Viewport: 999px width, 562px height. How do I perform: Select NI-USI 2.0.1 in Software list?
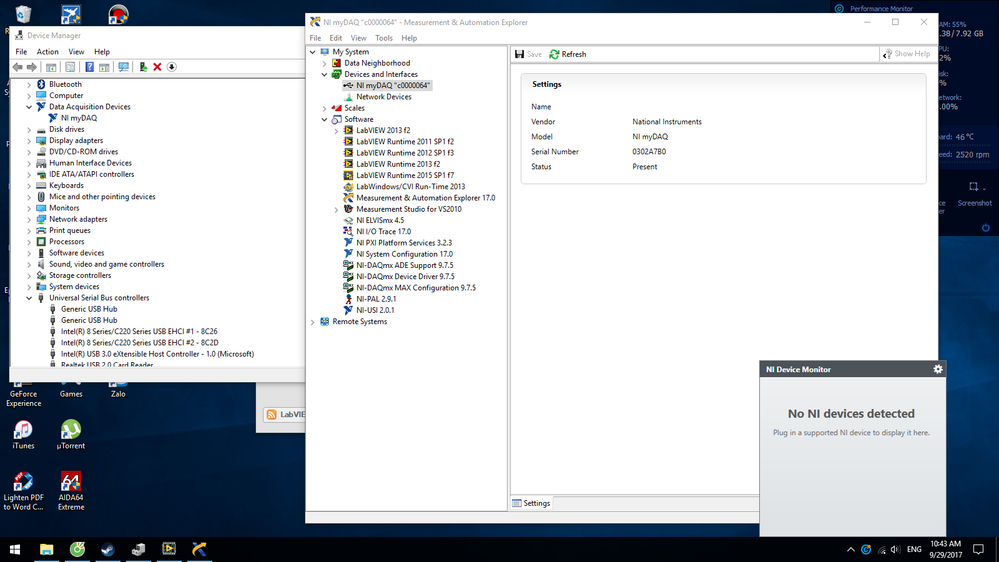(x=375, y=310)
